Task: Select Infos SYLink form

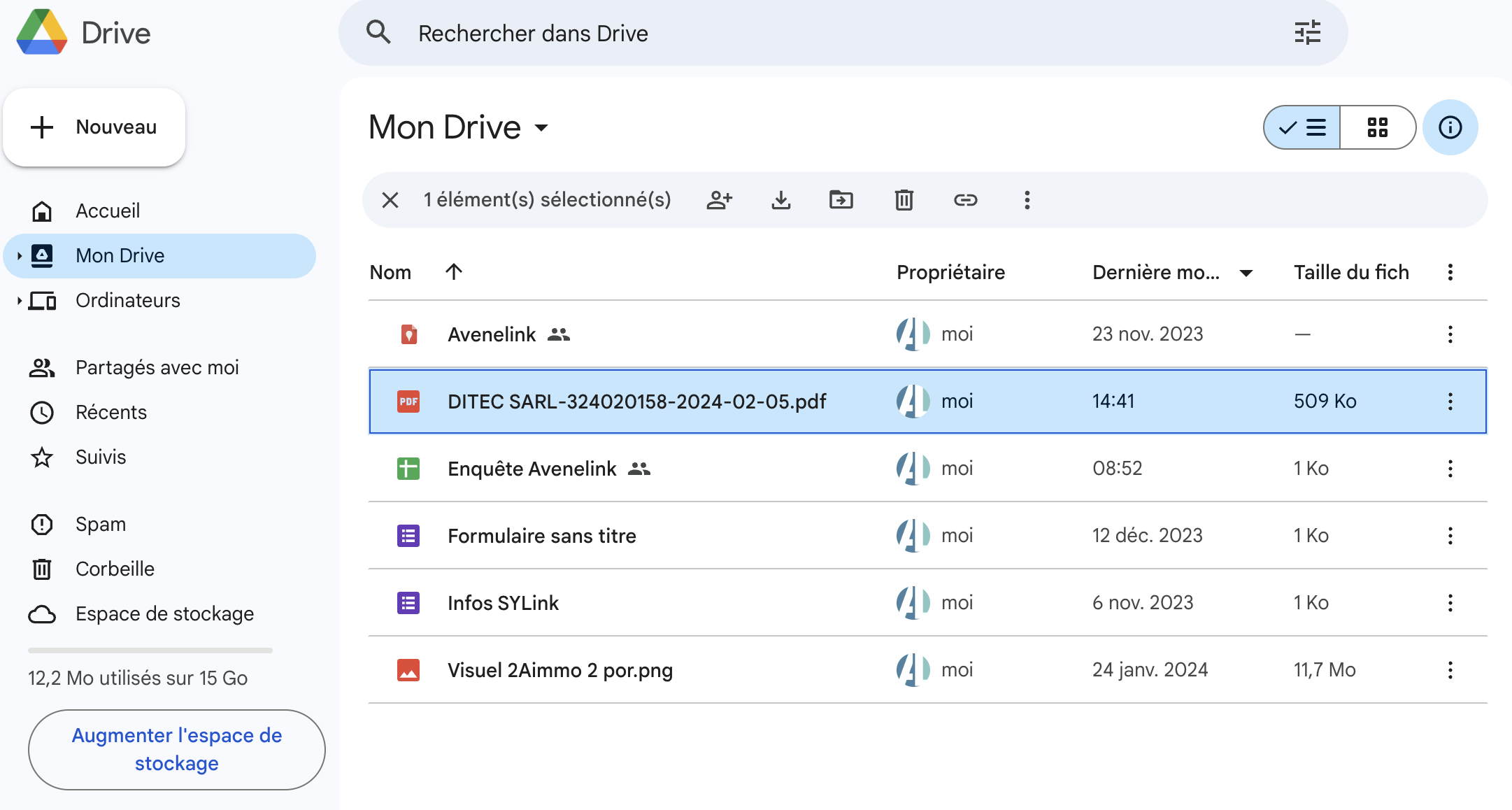Action: point(927,603)
